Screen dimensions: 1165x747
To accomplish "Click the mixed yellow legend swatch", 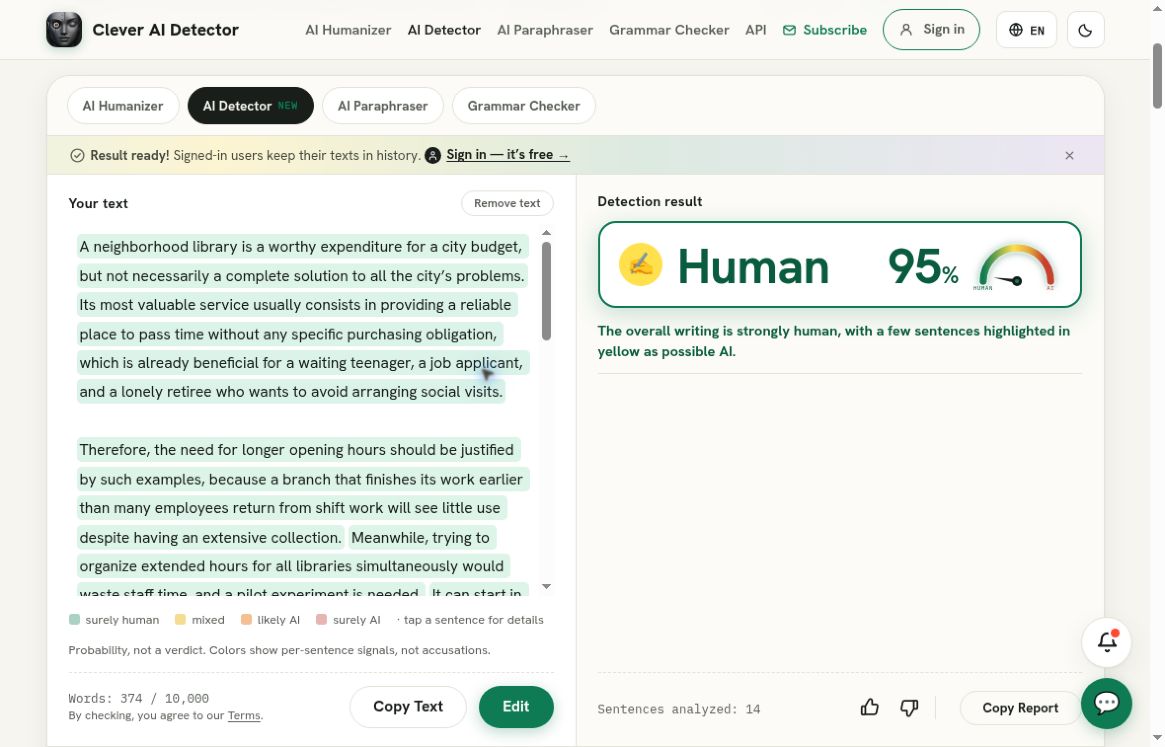I will 180,619.
